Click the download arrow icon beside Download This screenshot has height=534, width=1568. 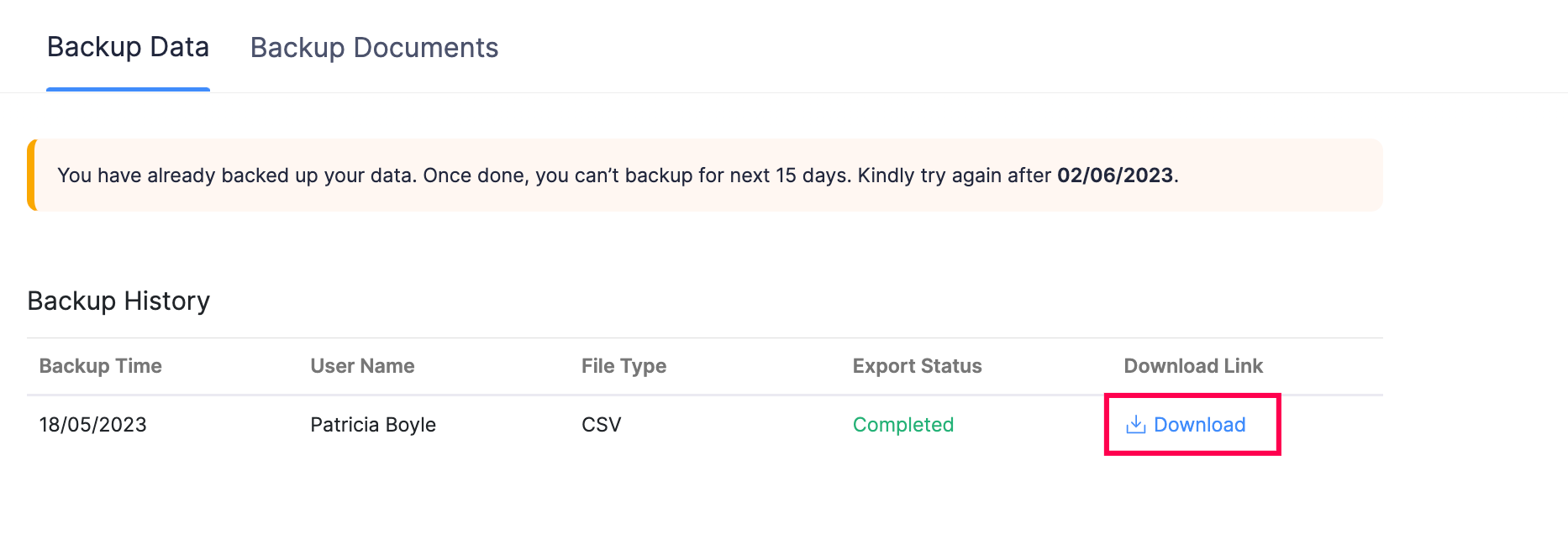coord(1135,425)
